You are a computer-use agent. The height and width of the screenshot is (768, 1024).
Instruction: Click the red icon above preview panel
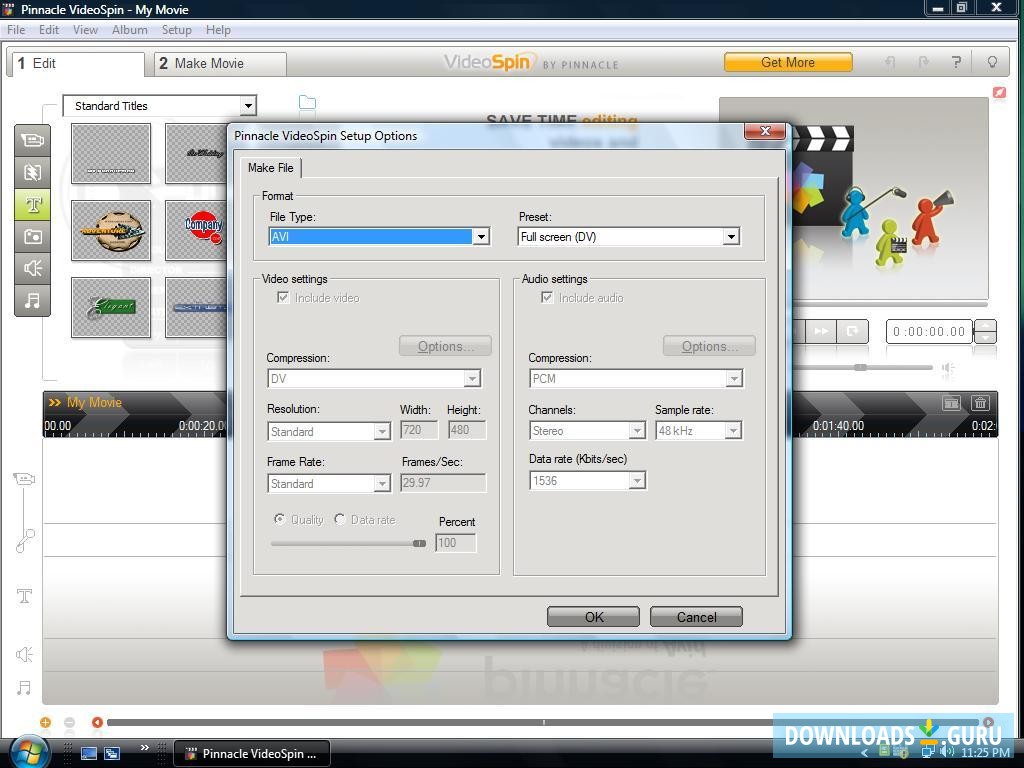point(999,93)
